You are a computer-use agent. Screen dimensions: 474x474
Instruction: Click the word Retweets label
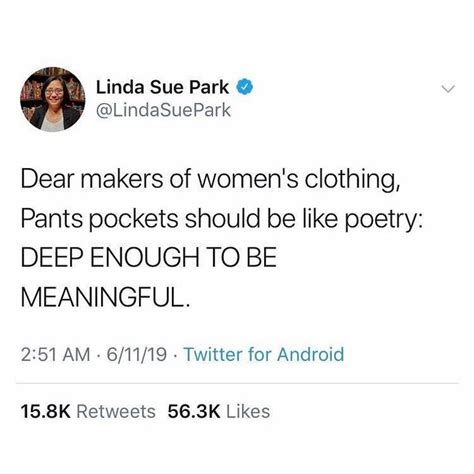pos(116,411)
